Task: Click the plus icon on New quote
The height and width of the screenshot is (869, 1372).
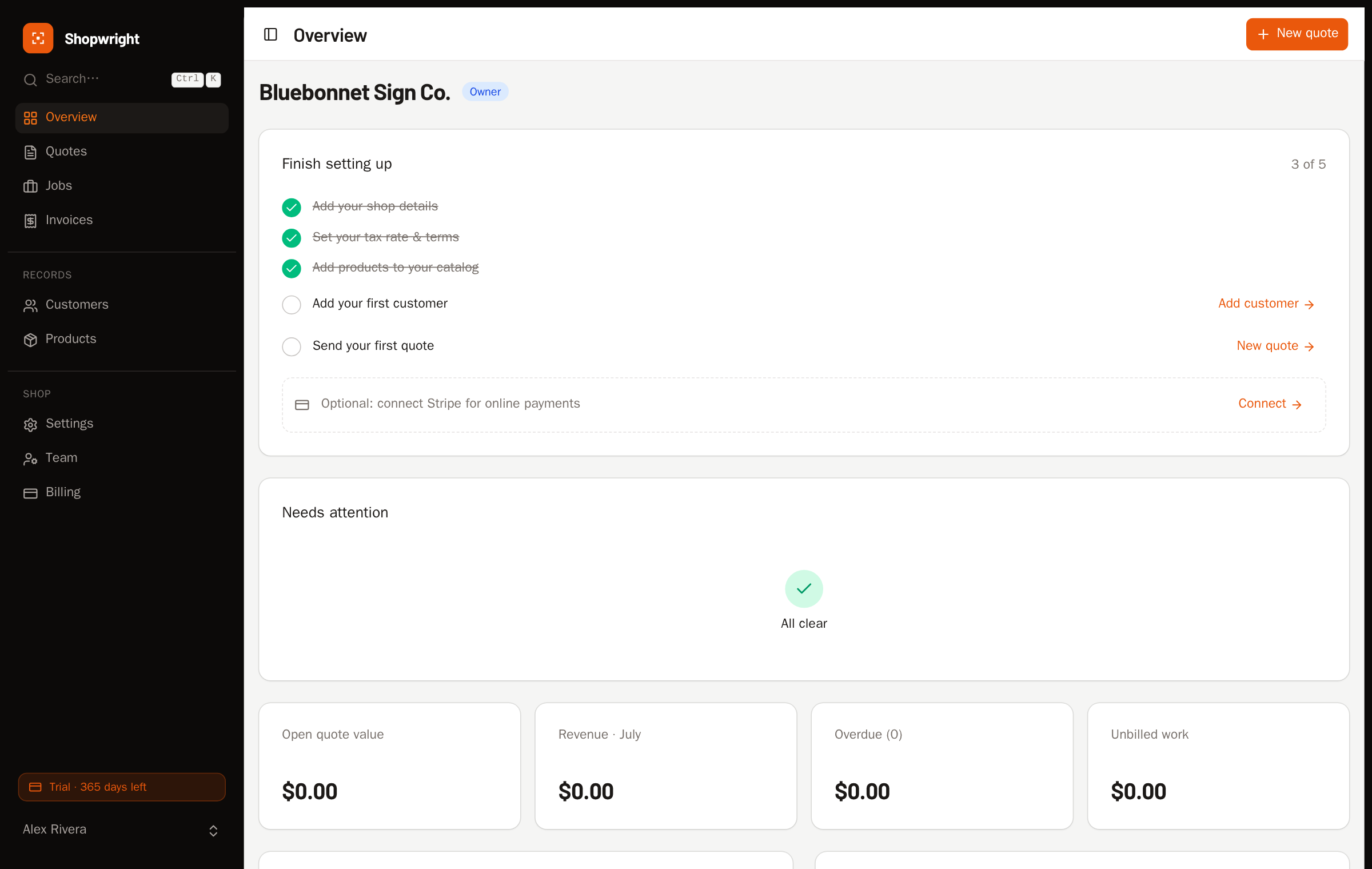Action: 1263,34
